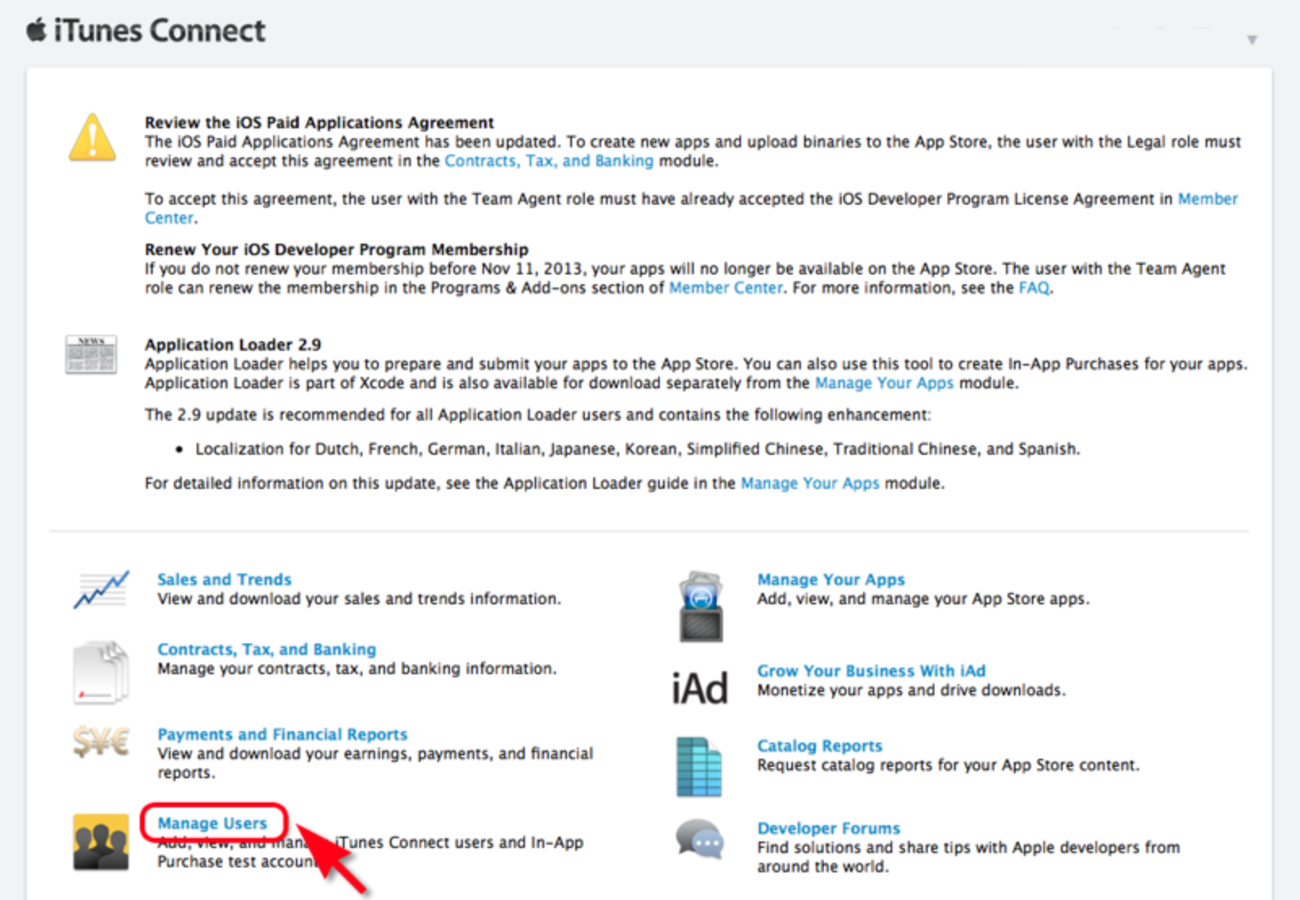Viewport: 1300px width, 900px height.
Task: Open Payments and Financial Reports link
Action: (x=282, y=734)
